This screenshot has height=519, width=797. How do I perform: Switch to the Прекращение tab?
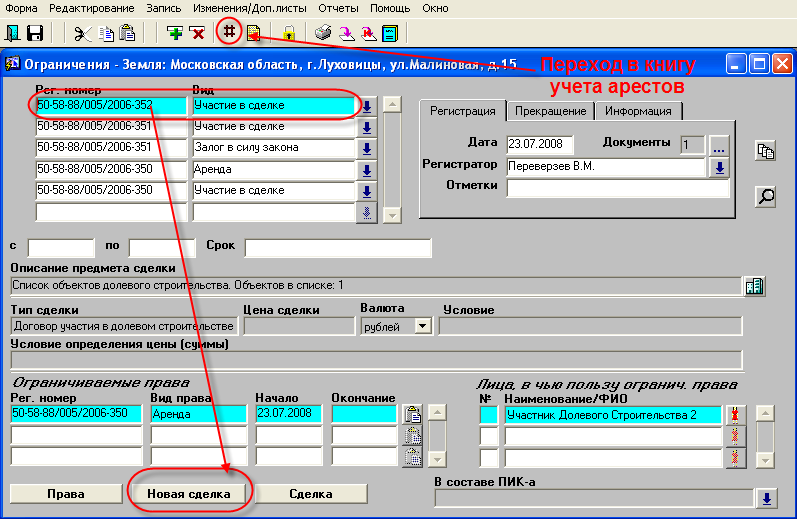(x=550, y=111)
